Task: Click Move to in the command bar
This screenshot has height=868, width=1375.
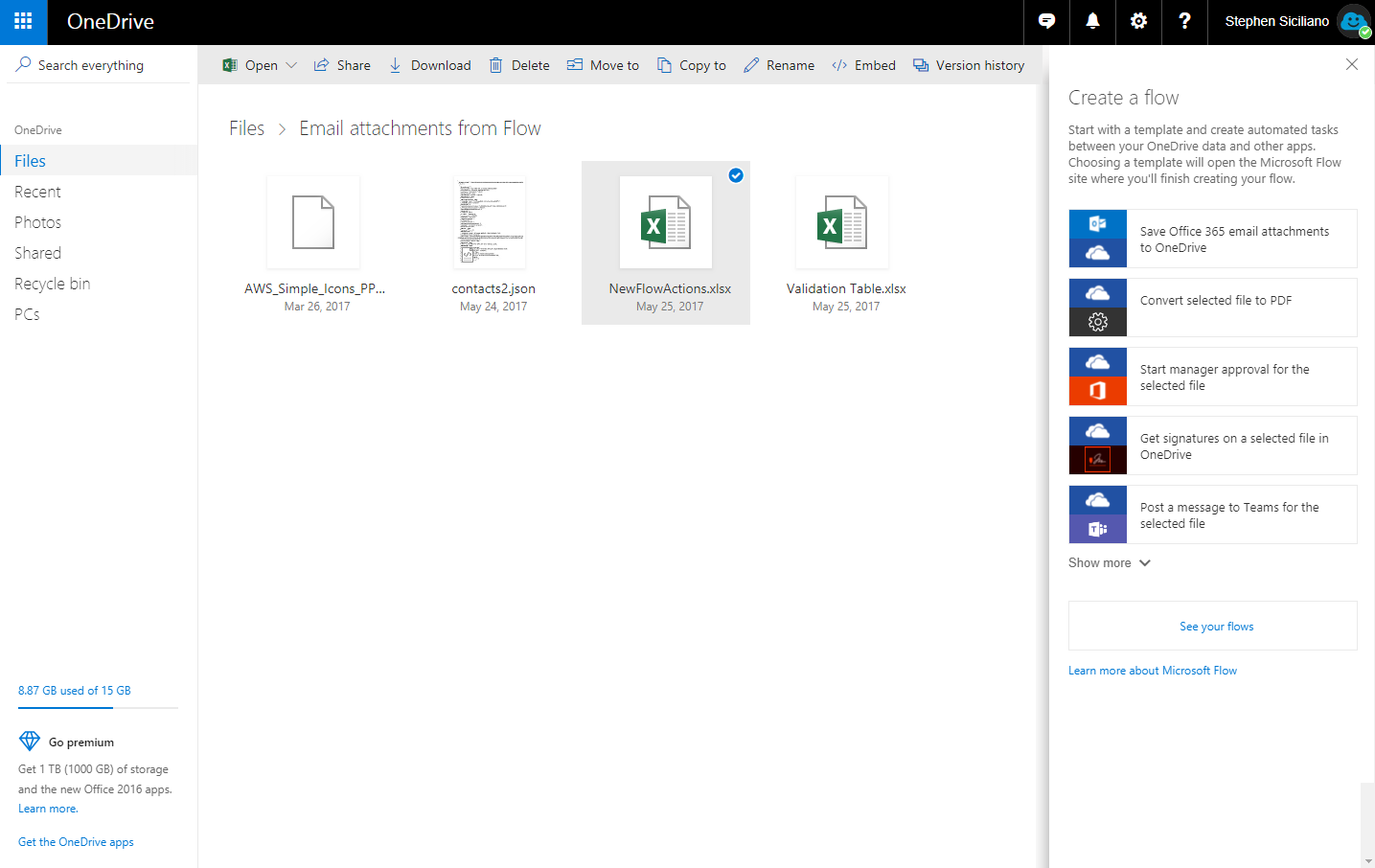Action: (603, 65)
